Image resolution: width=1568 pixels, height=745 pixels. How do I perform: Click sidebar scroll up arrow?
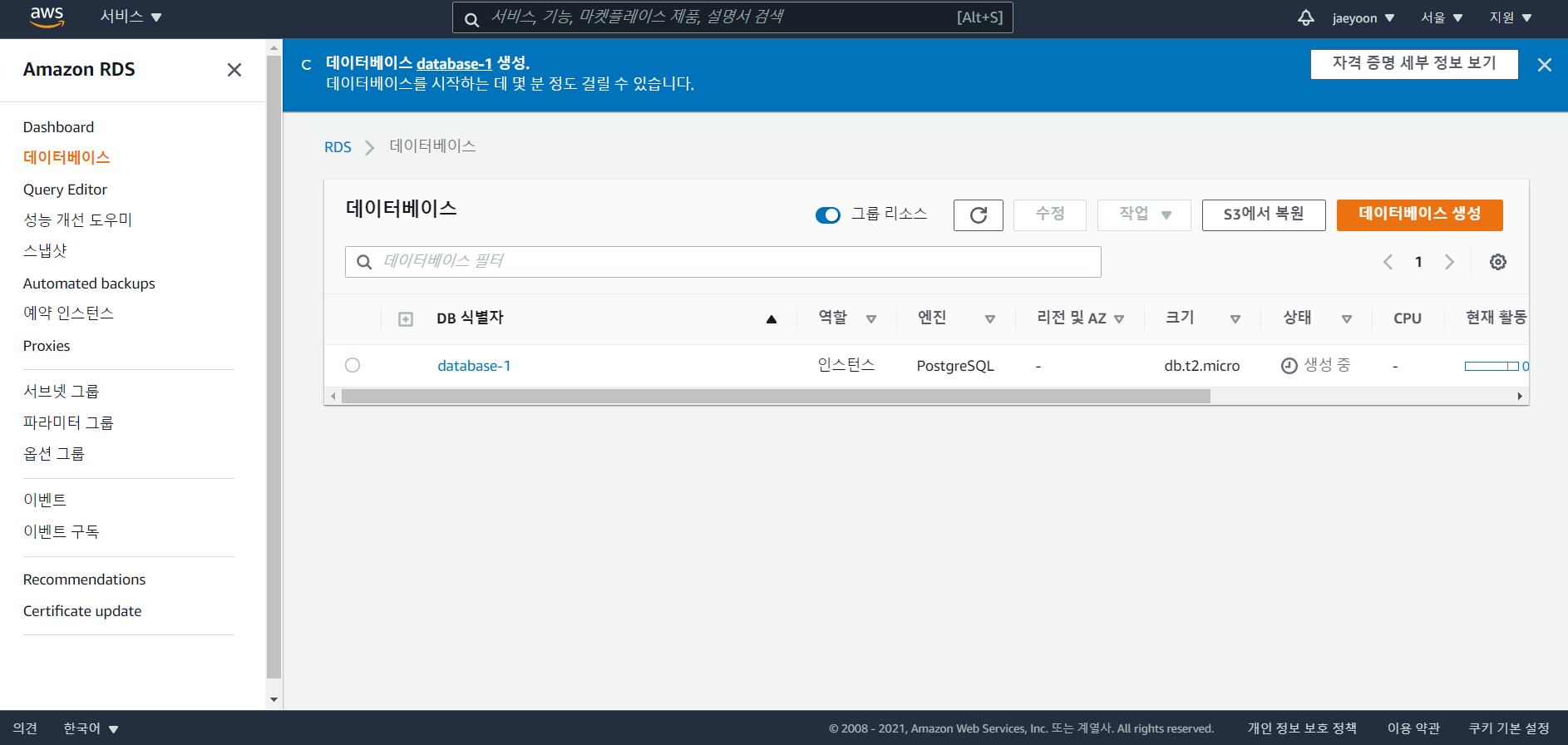(274, 48)
